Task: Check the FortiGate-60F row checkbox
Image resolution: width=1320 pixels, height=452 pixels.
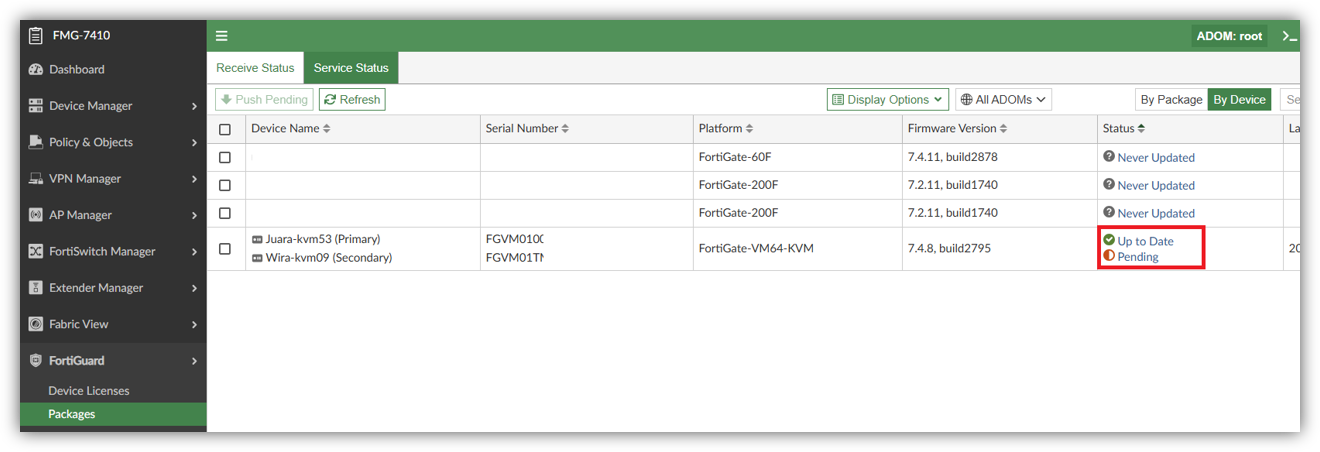Action: (225, 158)
